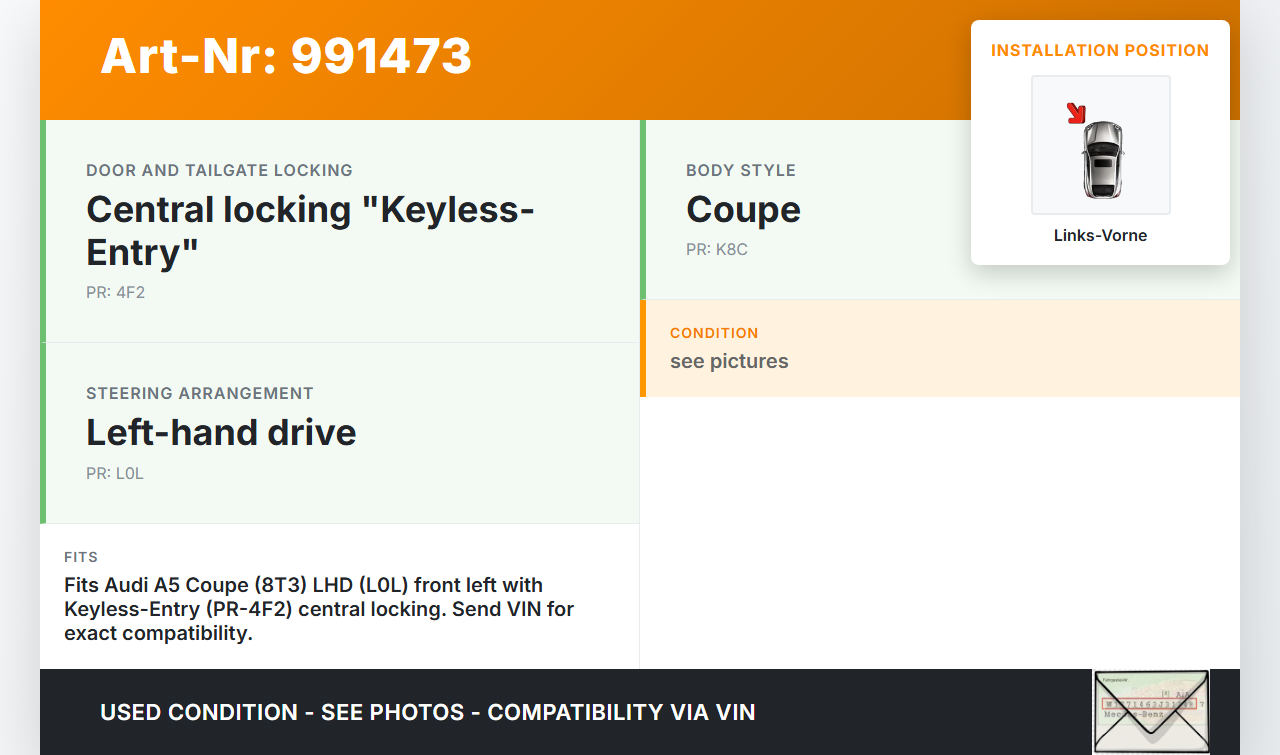Select the Coupe body style value
The width and height of the screenshot is (1280, 755).
click(743, 209)
